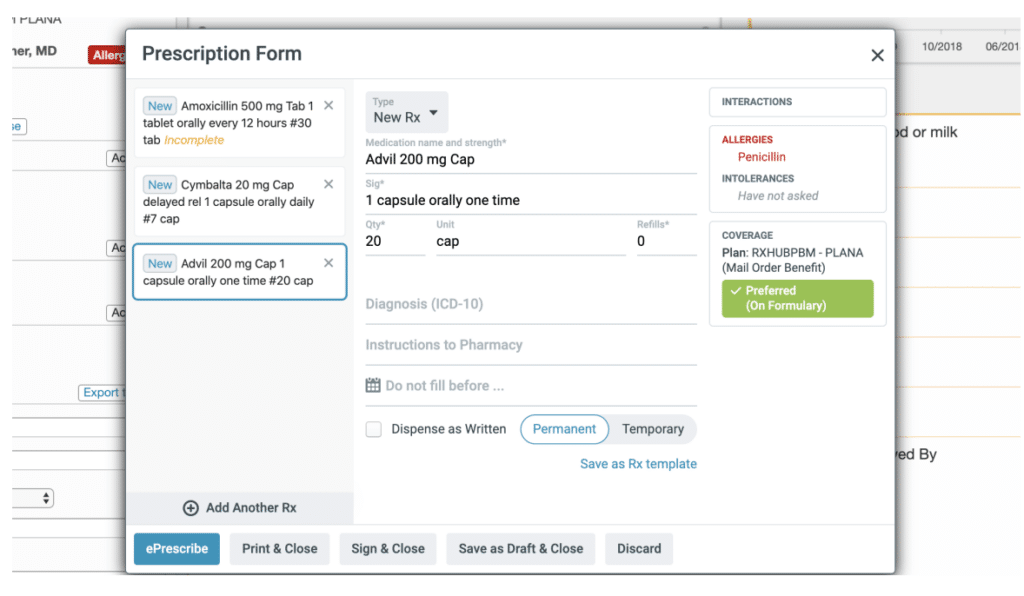Click the ePrescribe button
The width and height of the screenshot is (1024, 596).
pyautogui.click(x=177, y=548)
